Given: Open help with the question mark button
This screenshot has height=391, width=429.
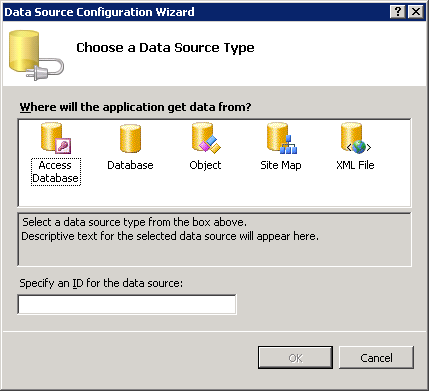Looking at the screenshot, I should (398, 12).
